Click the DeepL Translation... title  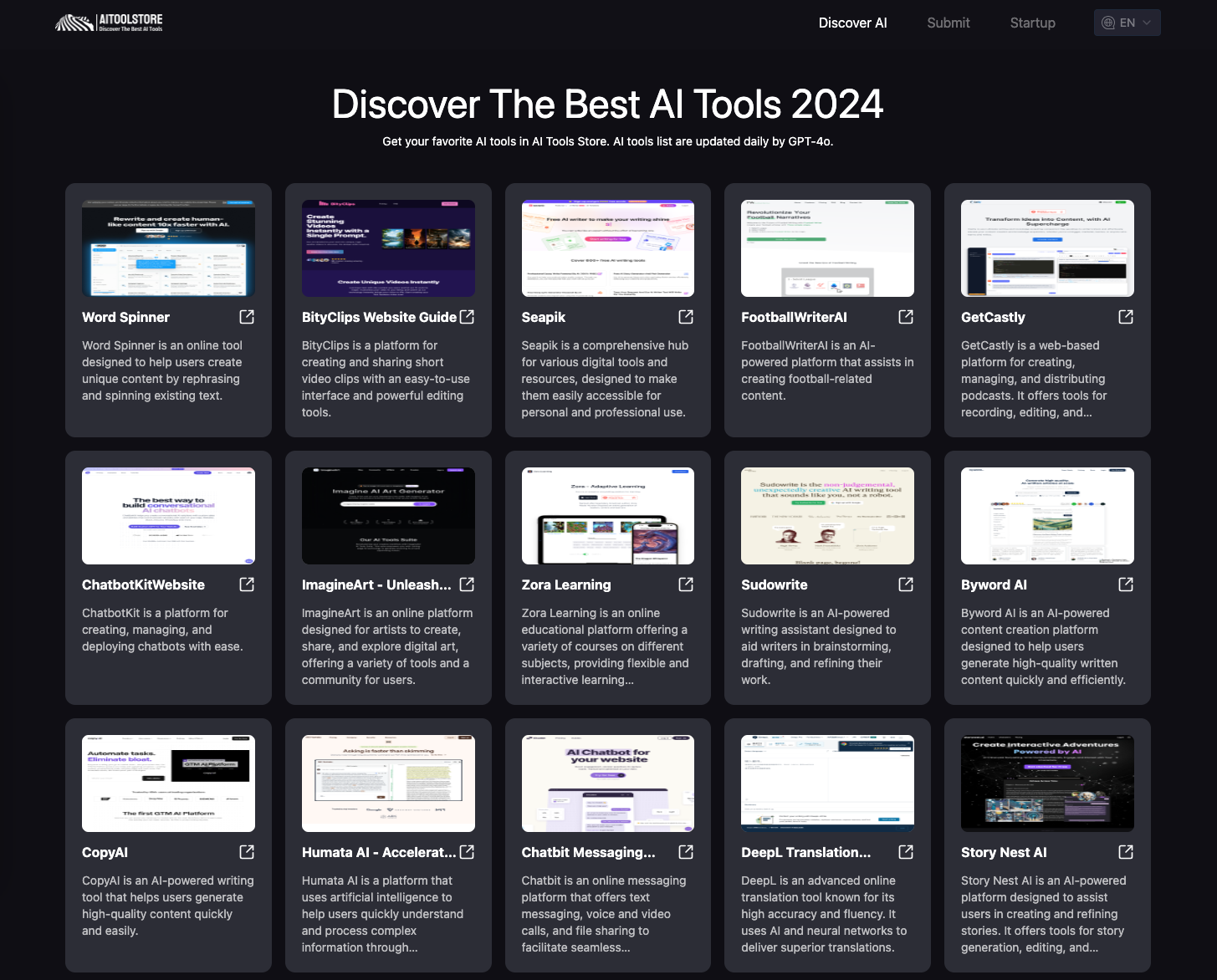(x=805, y=852)
